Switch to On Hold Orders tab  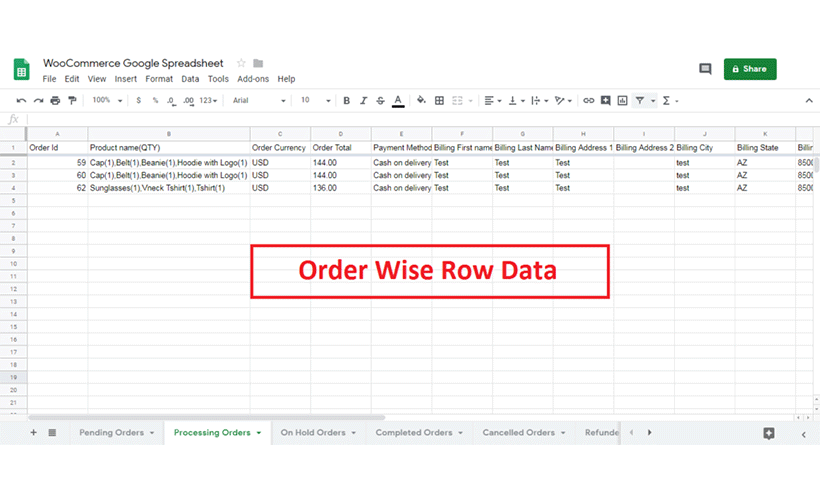[x=313, y=433]
